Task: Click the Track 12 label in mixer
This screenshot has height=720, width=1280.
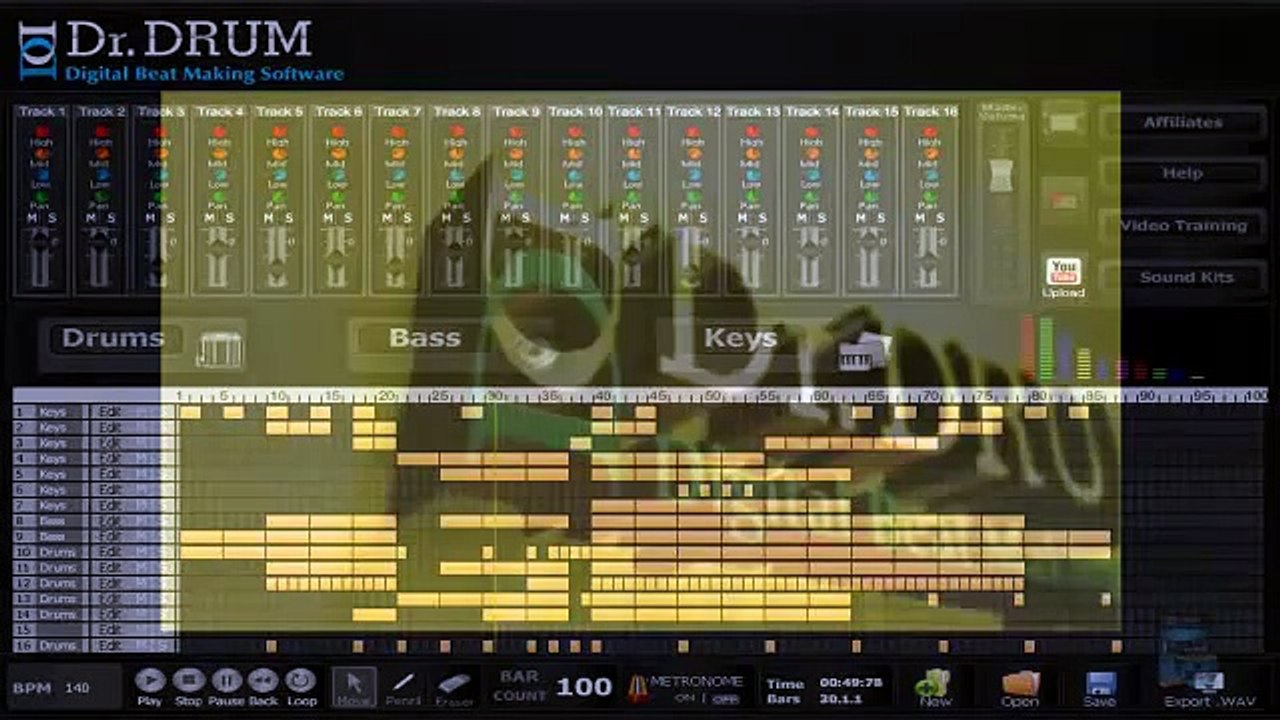Action: point(692,111)
